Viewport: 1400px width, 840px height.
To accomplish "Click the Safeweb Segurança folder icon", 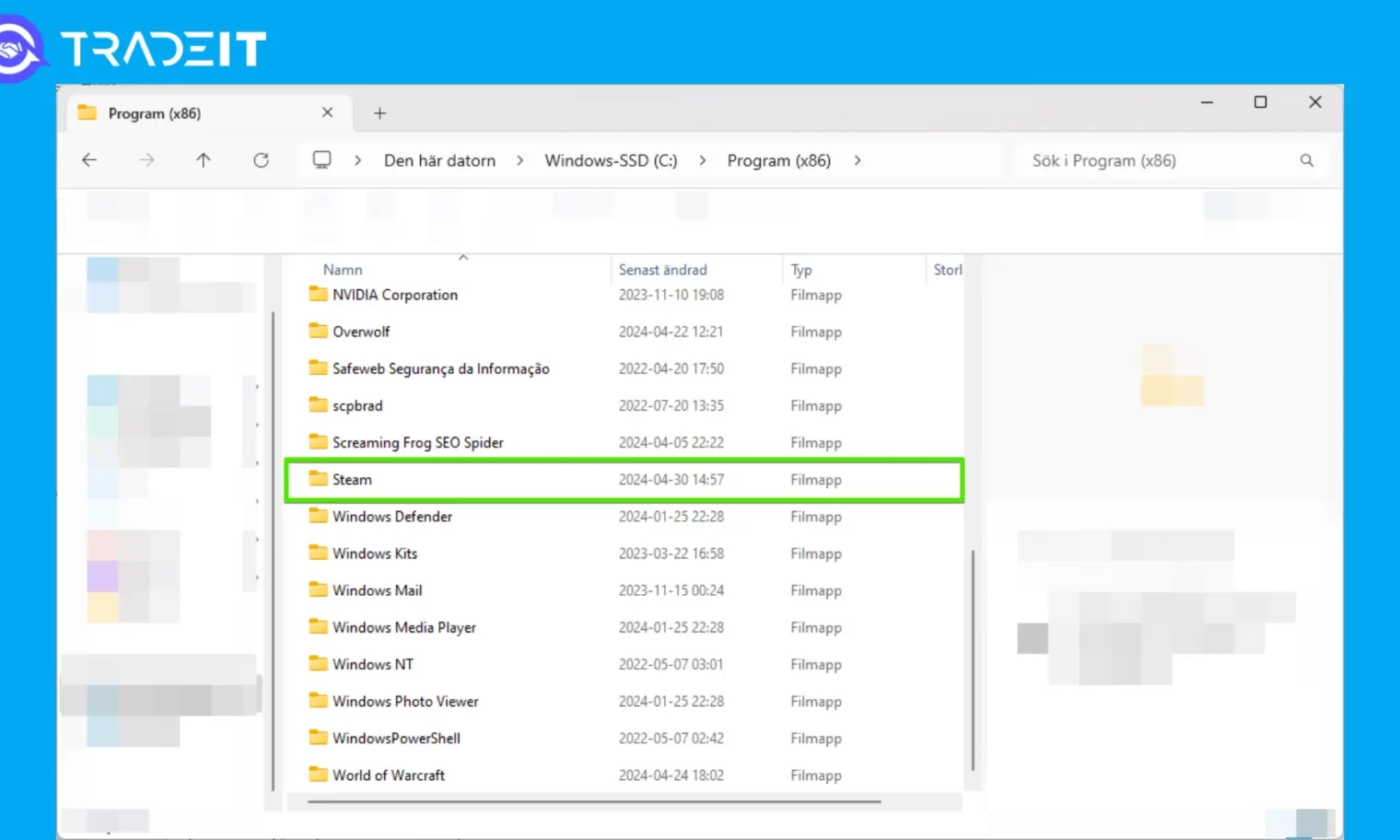I will click(318, 367).
